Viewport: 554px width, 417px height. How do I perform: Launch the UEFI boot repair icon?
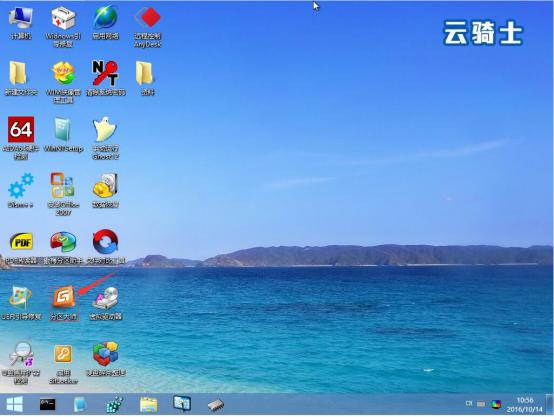point(20,303)
